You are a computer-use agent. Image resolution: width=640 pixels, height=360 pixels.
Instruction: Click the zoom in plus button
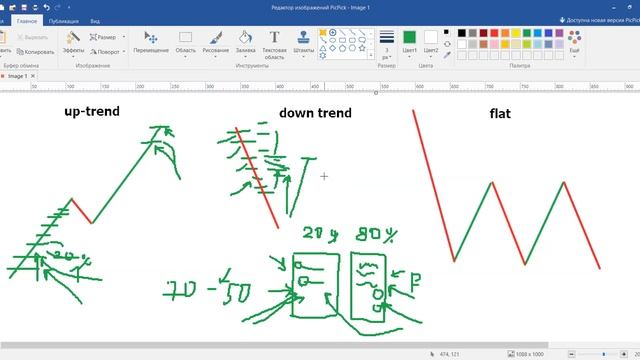pyautogui.click(x=624, y=354)
